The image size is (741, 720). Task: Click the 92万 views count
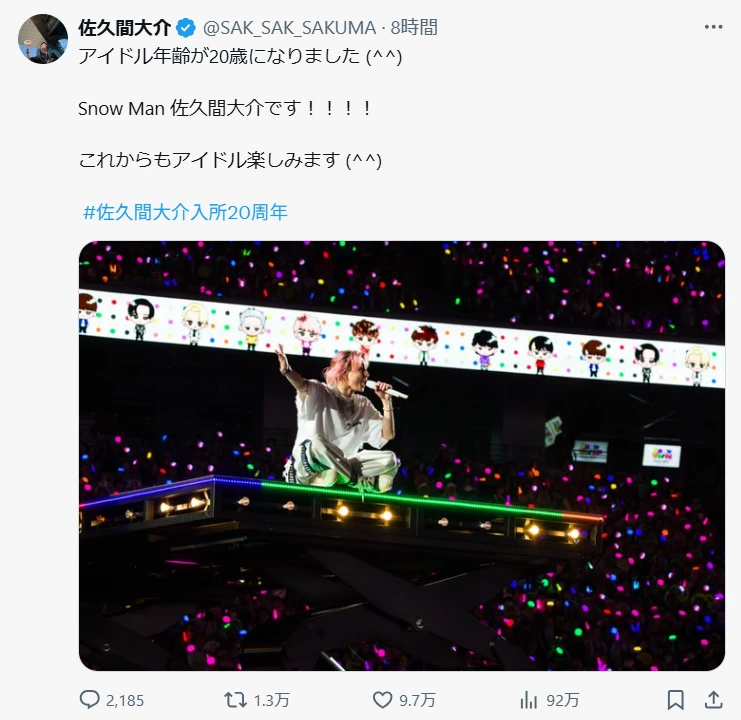click(562, 700)
